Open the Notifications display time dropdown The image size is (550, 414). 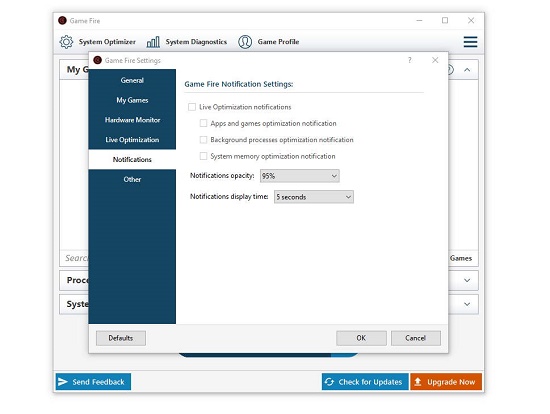[314, 197]
